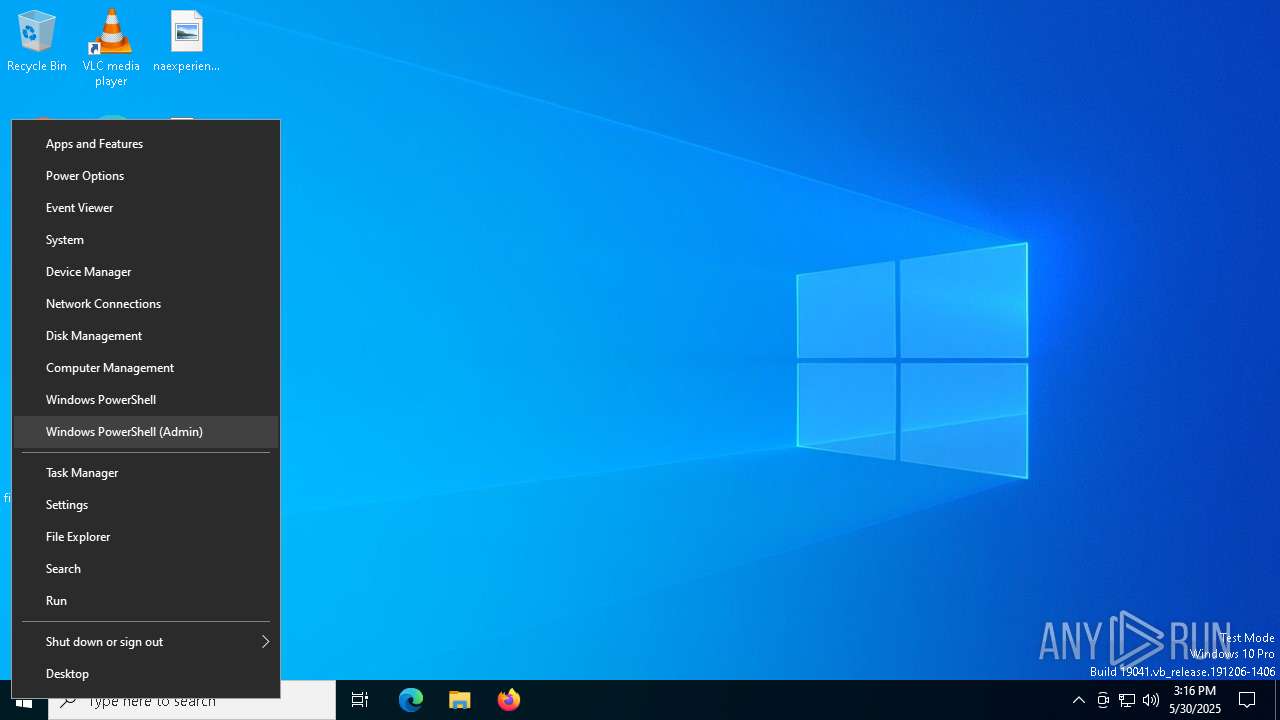Click the Meet Now tray icon

point(1103,700)
